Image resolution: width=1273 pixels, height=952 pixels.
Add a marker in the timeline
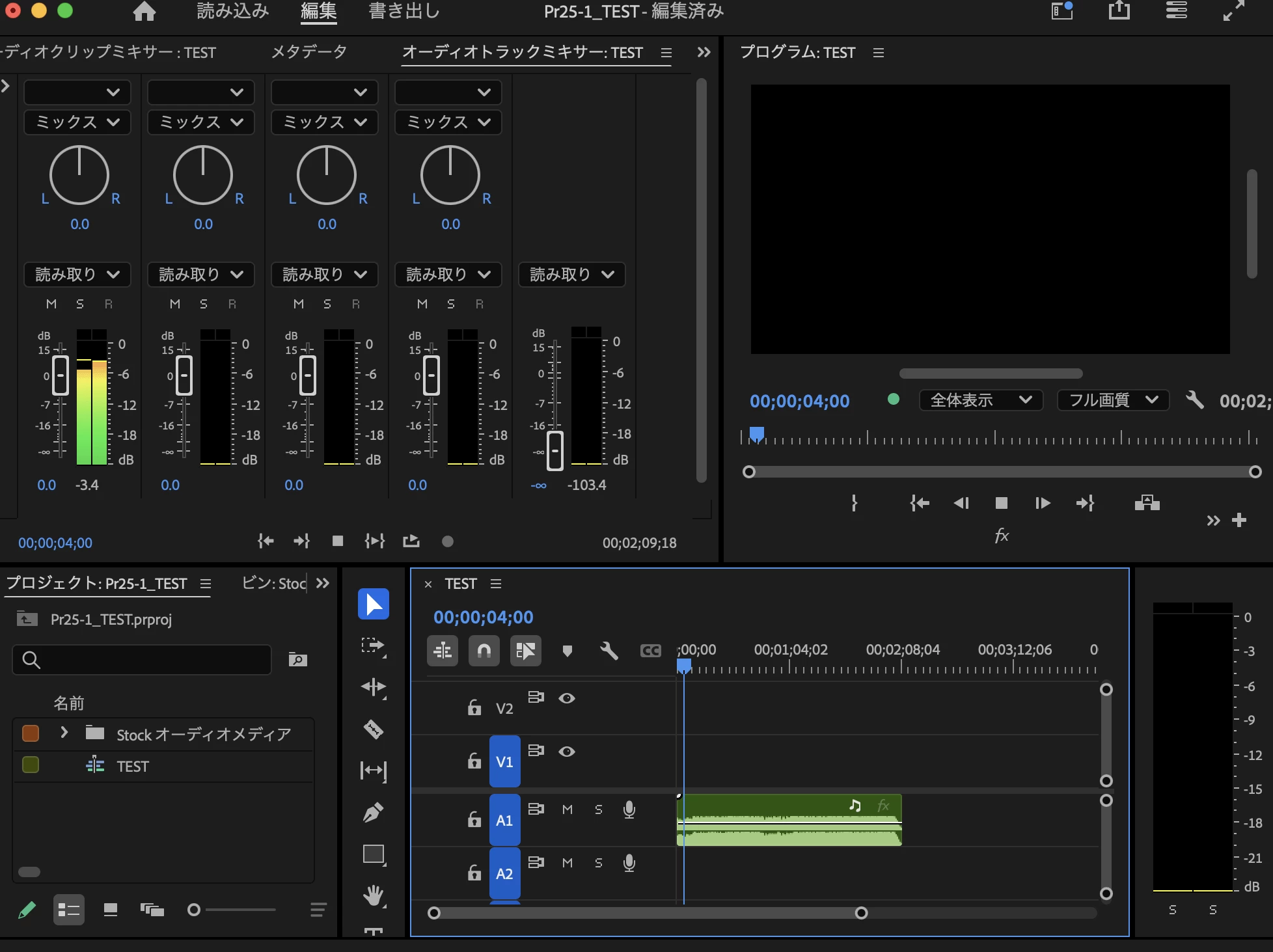tap(567, 650)
